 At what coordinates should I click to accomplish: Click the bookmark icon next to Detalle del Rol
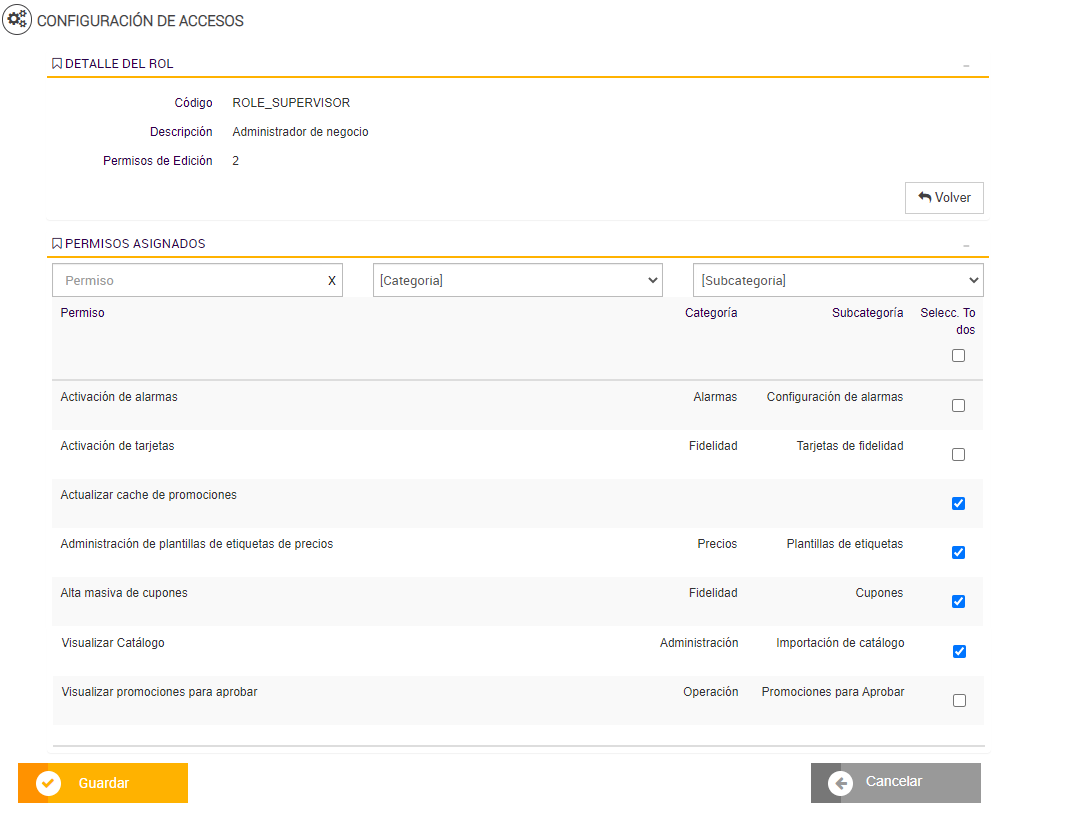click(57, 64)
